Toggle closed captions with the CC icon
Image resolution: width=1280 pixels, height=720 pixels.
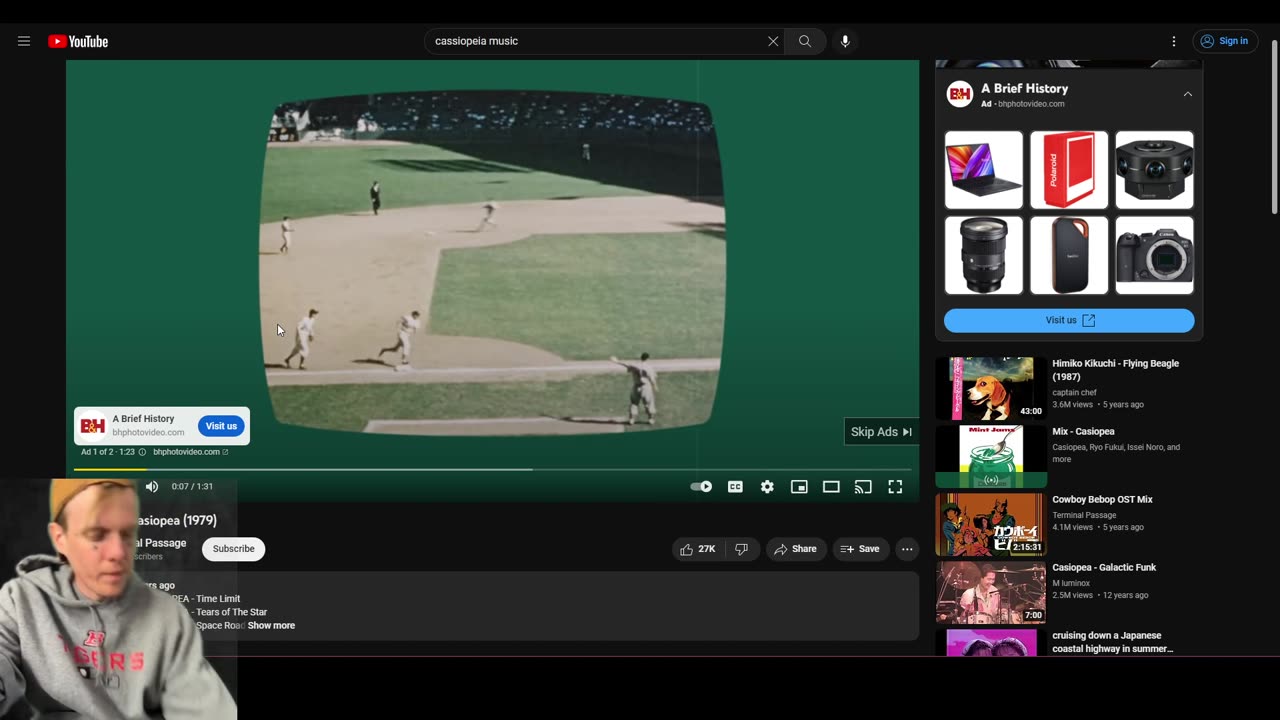pos(735,487)
